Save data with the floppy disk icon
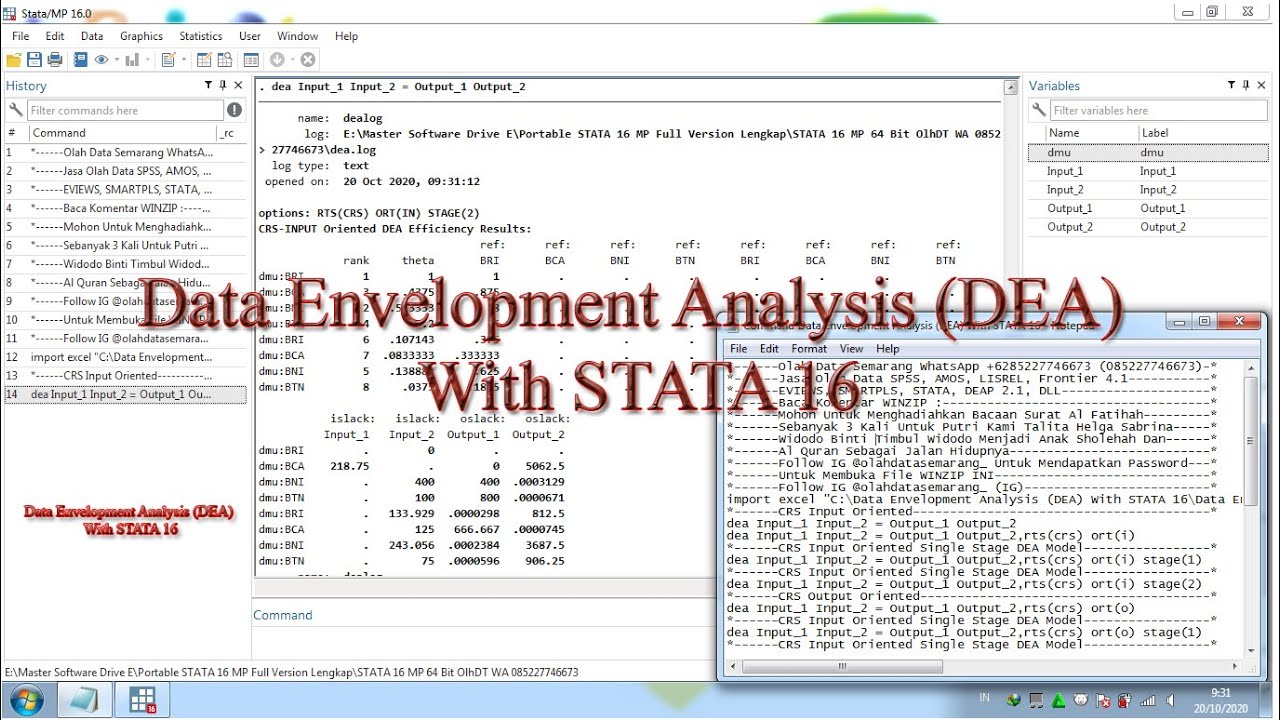Viewport: 1280px width, 720px height. [34, 60]
